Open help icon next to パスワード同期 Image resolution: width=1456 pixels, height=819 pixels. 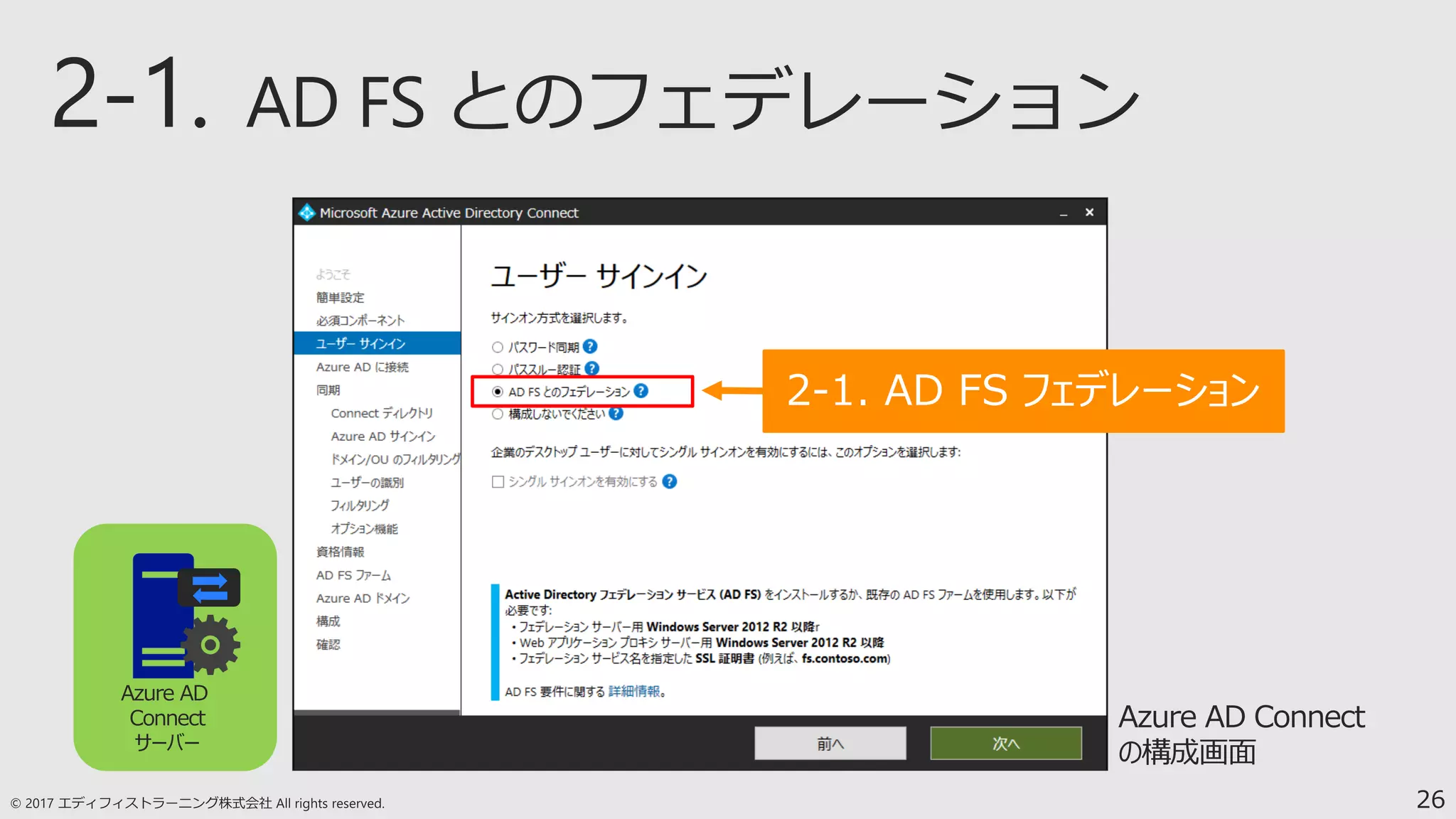(x=590, y=346)
